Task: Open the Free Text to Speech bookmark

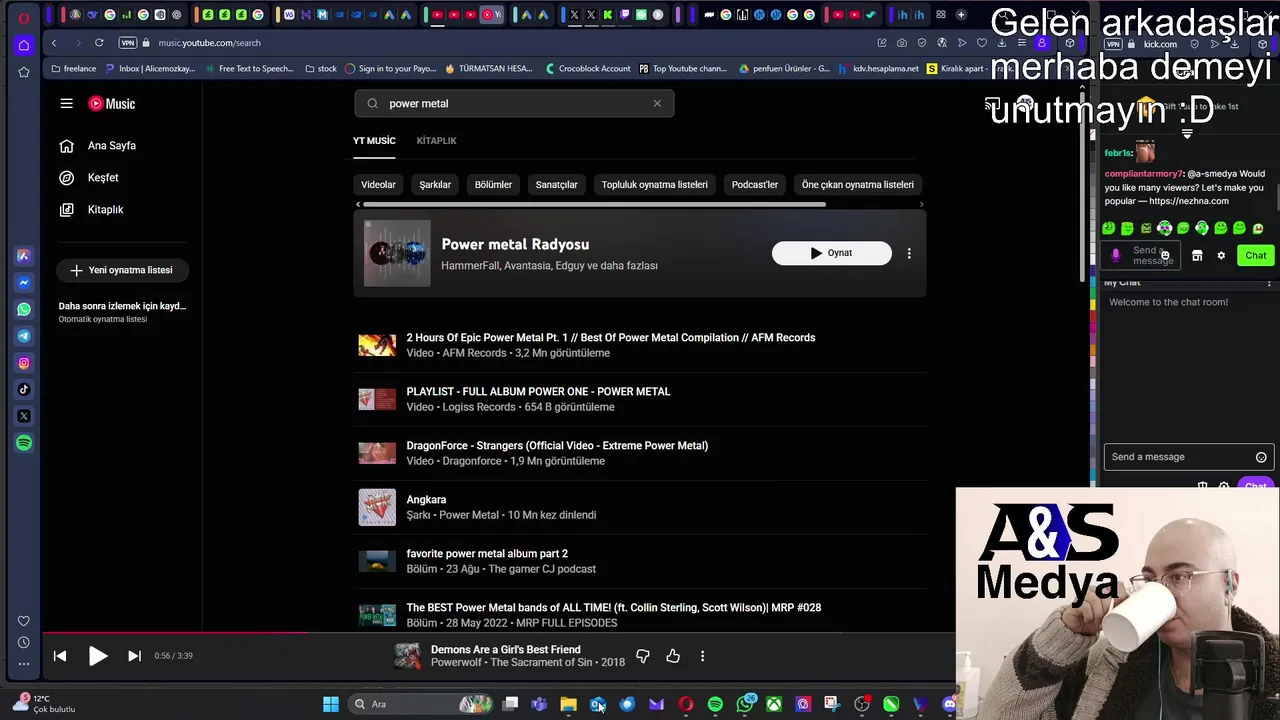Action: pos(249,69)
